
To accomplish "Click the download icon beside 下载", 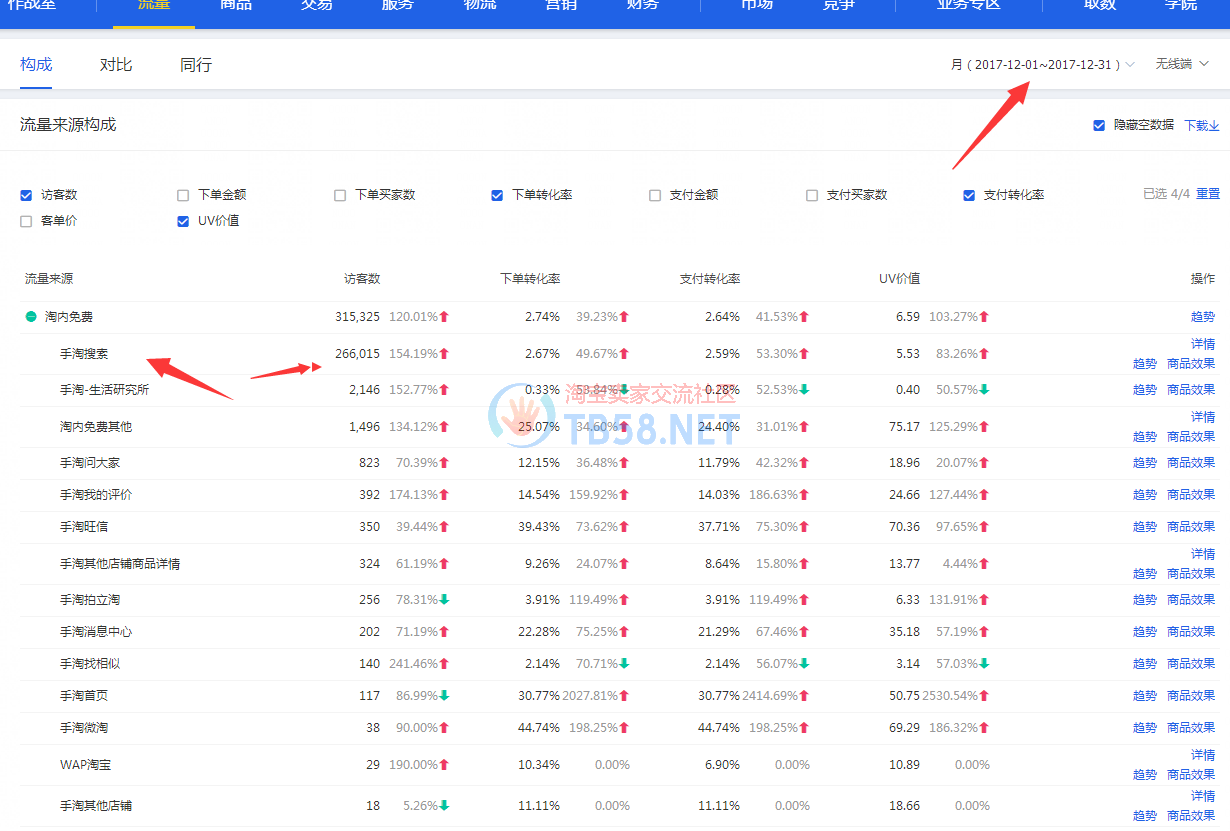I will click(1215, 126).
